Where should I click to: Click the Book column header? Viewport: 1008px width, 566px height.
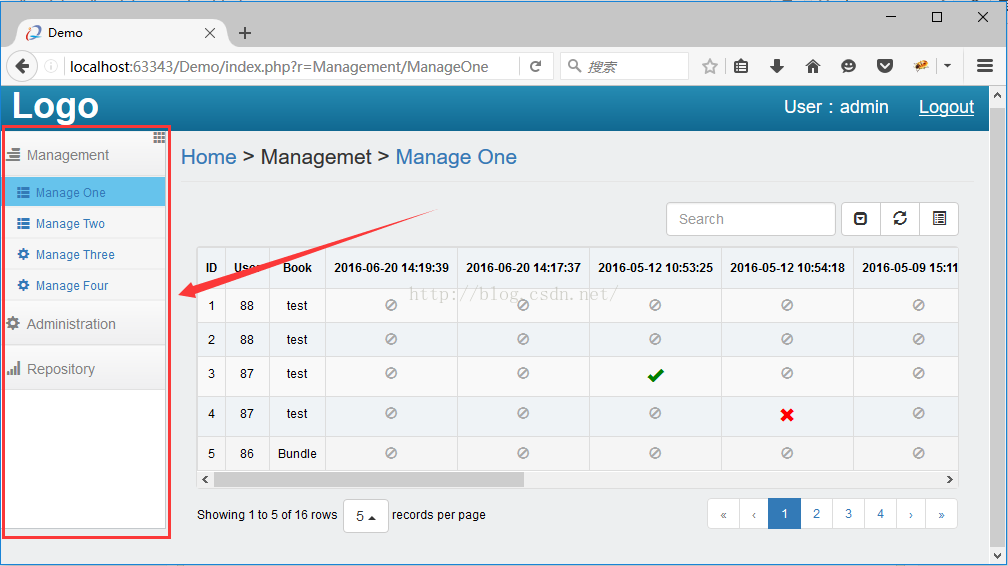click(297, 268)
